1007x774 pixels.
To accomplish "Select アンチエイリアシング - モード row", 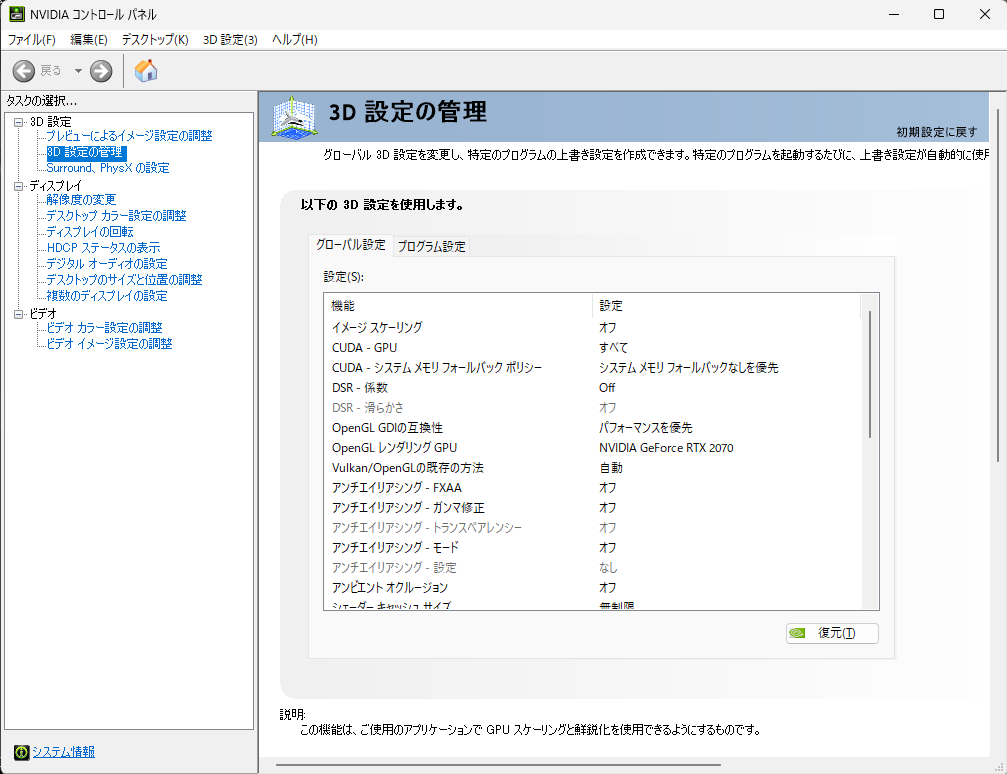I will pyautogui.click(x=591, y=547).
